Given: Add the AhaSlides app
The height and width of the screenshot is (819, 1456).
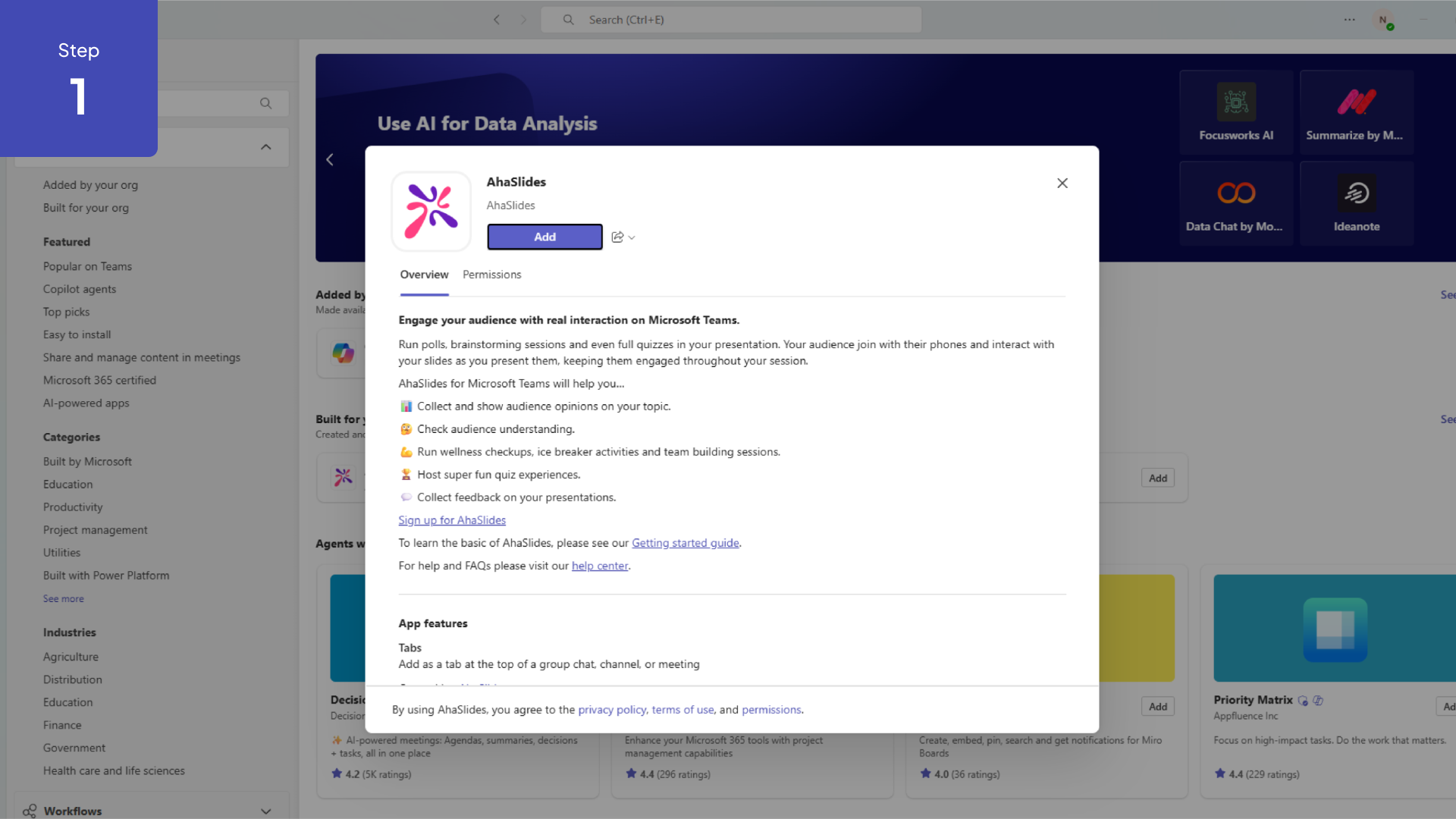Looking at the screenshot, I should click(x=544, y=237).
